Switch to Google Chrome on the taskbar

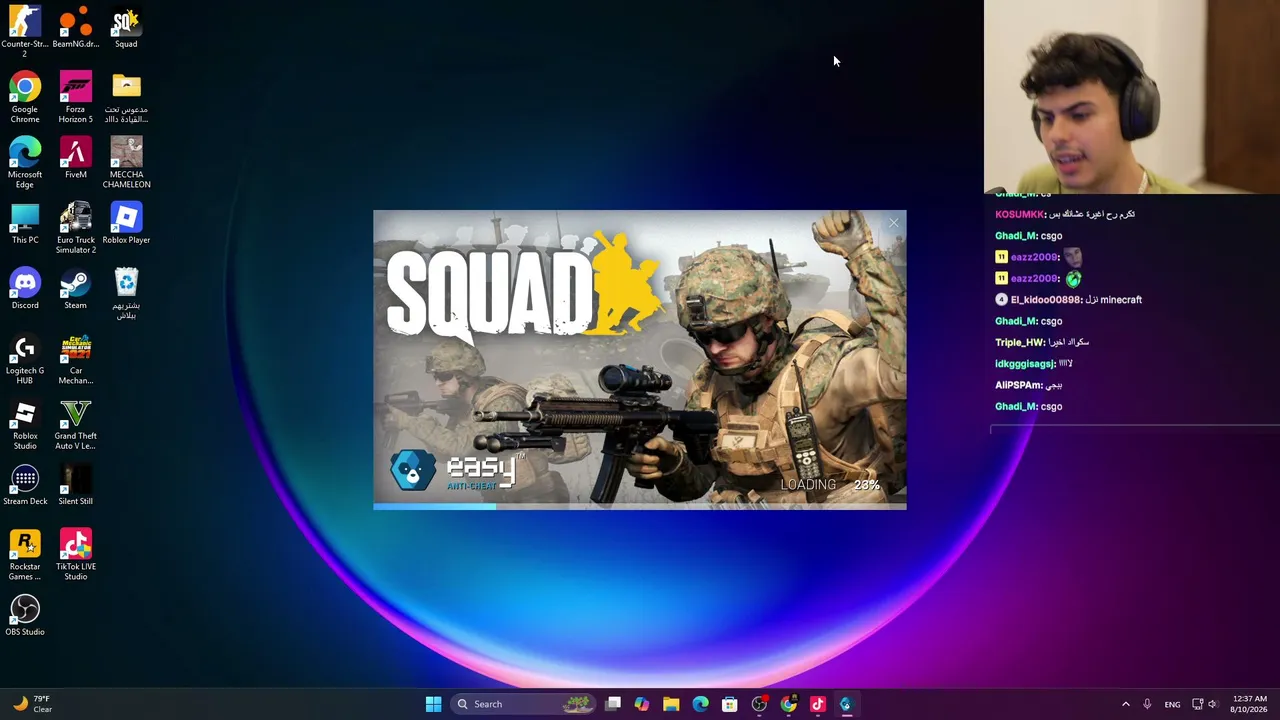click(x=788, y=704)
